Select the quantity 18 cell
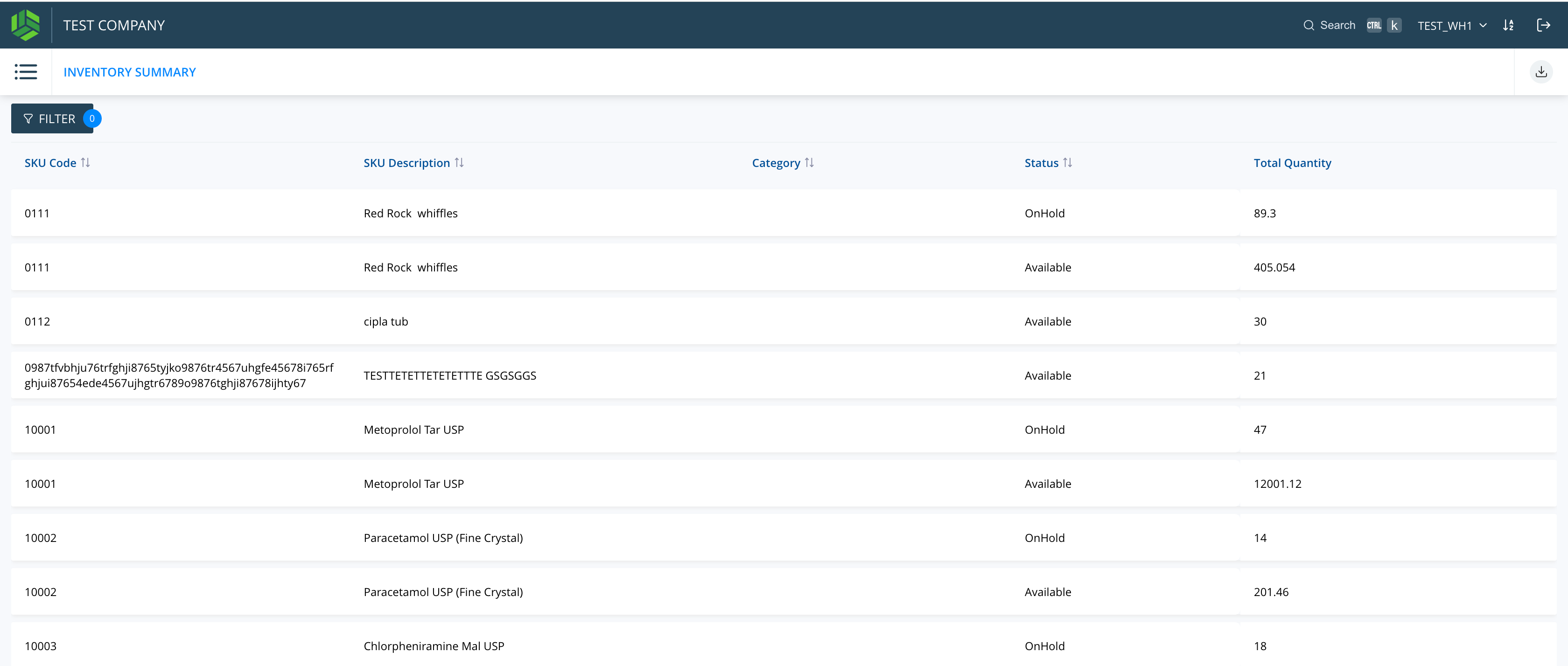The width and height of the screenshot is (1568, 666). [1260, 646]
